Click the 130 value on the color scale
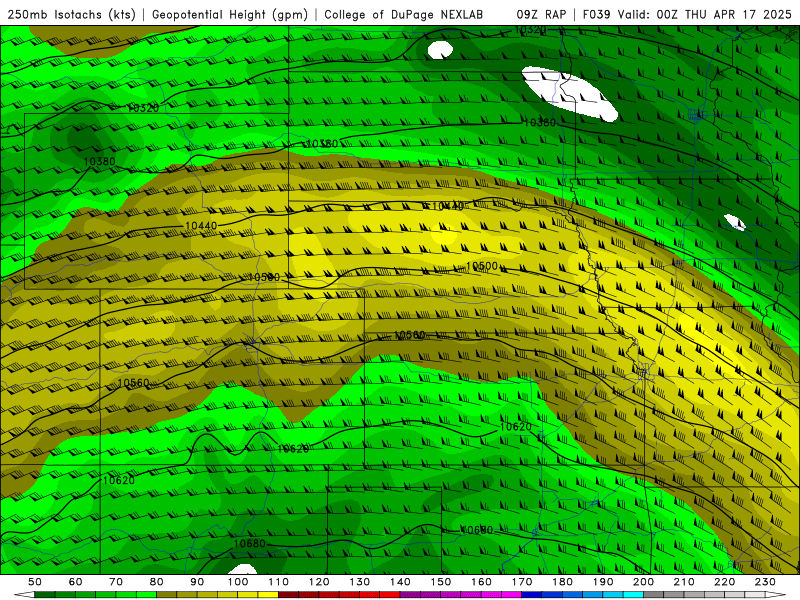800x600 pixels. point(360,582)
